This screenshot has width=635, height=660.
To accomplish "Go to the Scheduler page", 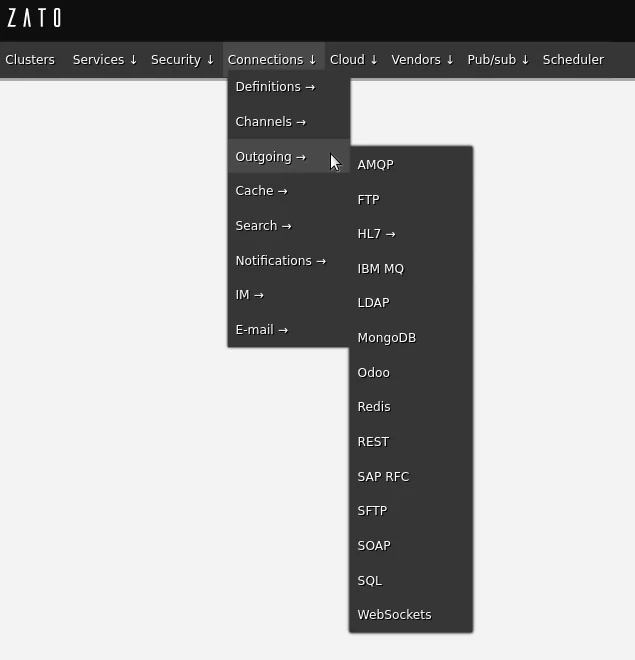I will tap(573, 60).
